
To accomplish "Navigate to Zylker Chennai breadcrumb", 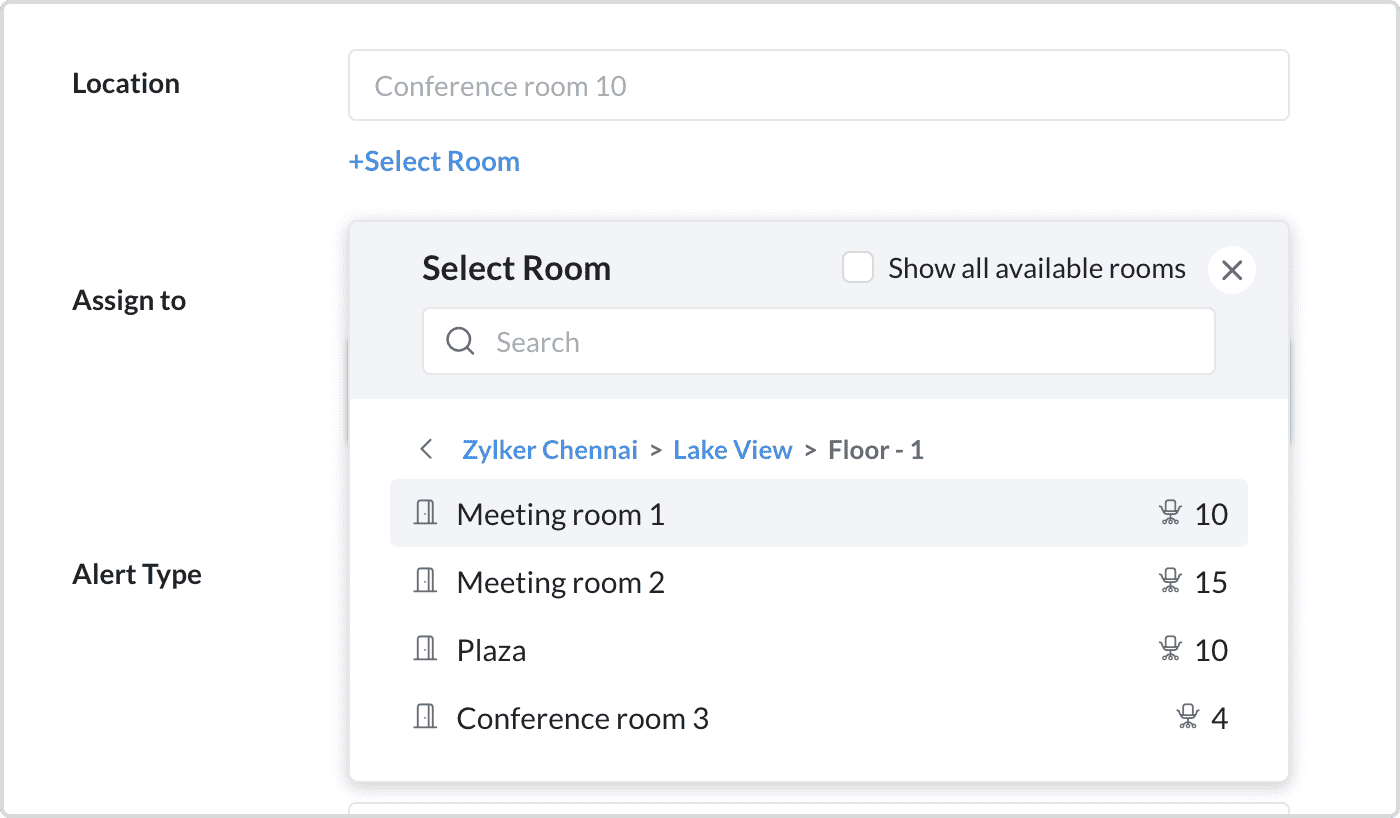I will pos(550,450).
